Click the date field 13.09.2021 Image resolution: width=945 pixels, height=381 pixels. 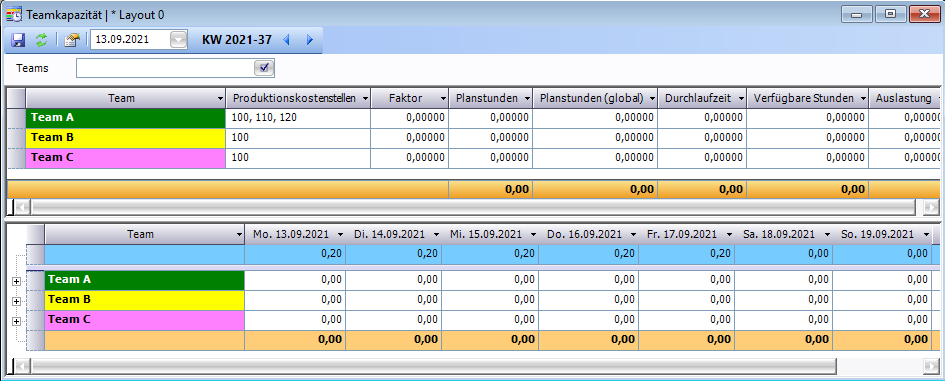pyautogui.click(x=131, y=40)
